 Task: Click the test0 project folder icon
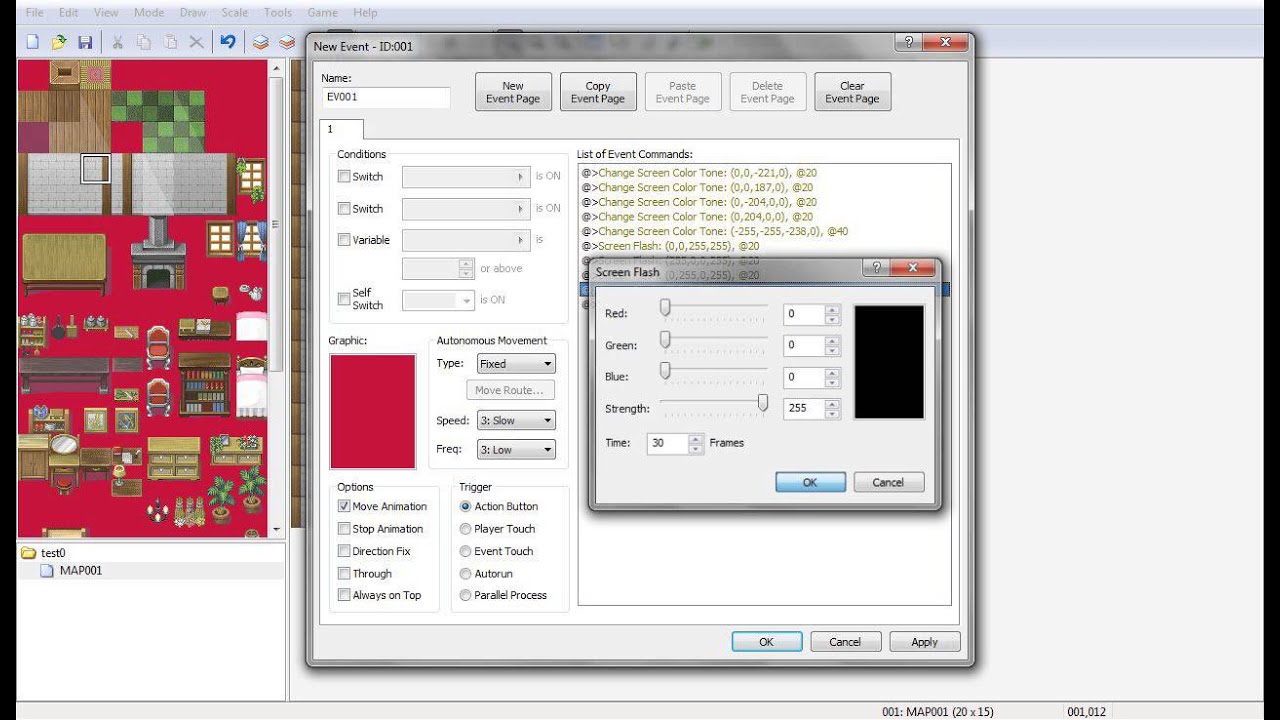[x=28, y=553]
